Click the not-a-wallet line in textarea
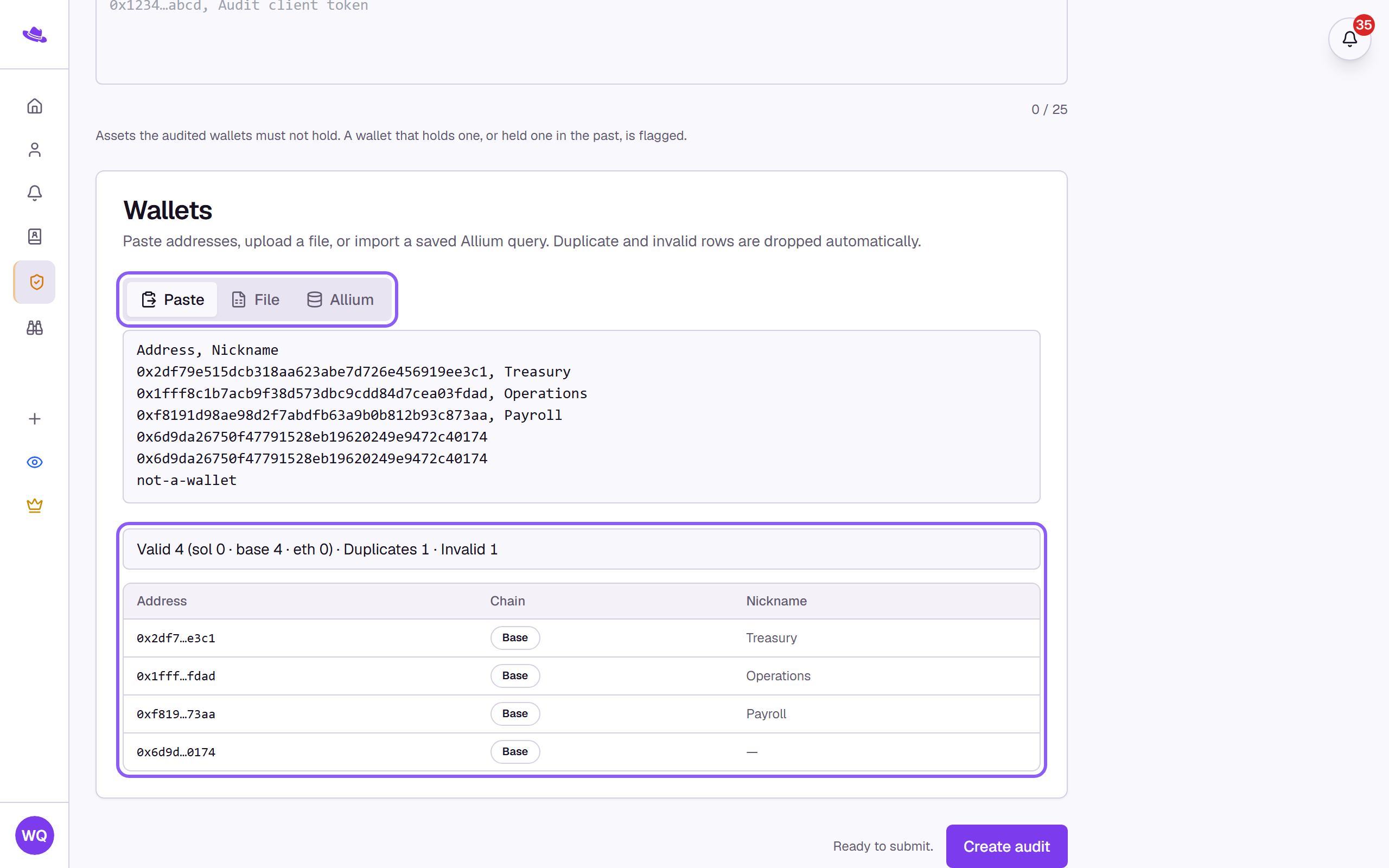Screen dimensions: 1389x868 coord(187,481)
